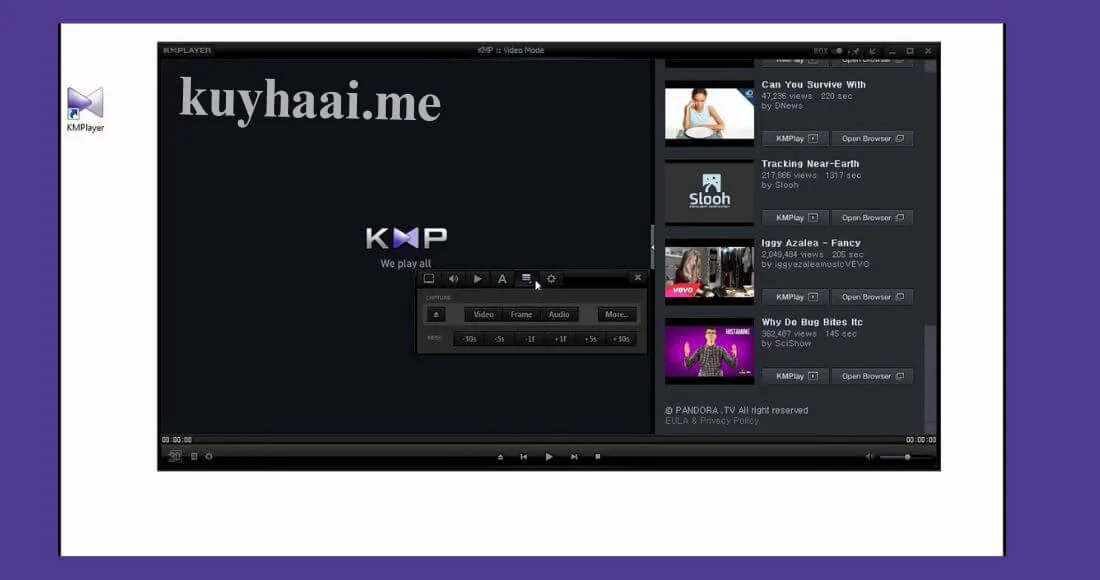Open Browser for Can You Survive With
This screenshot has height=580, width=1100.
pos(872,138)
